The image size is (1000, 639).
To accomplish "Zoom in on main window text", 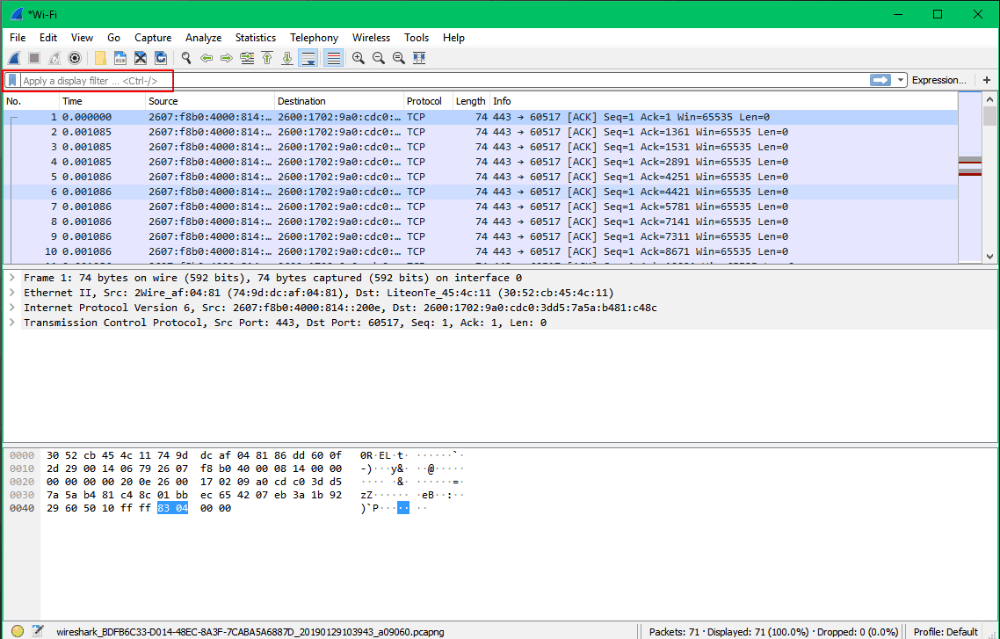I will click(358, 58).
